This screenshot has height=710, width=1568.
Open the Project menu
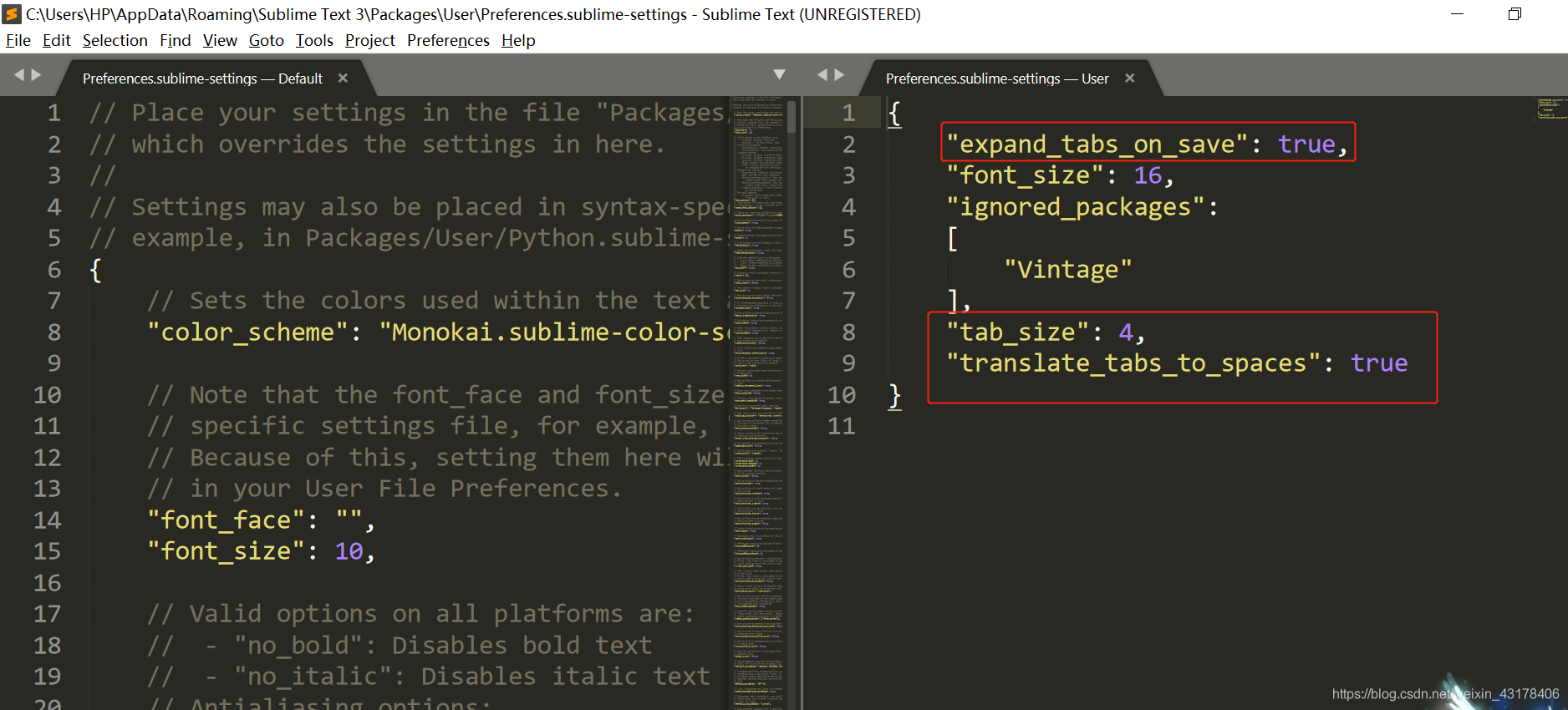[x=369, y=40]
